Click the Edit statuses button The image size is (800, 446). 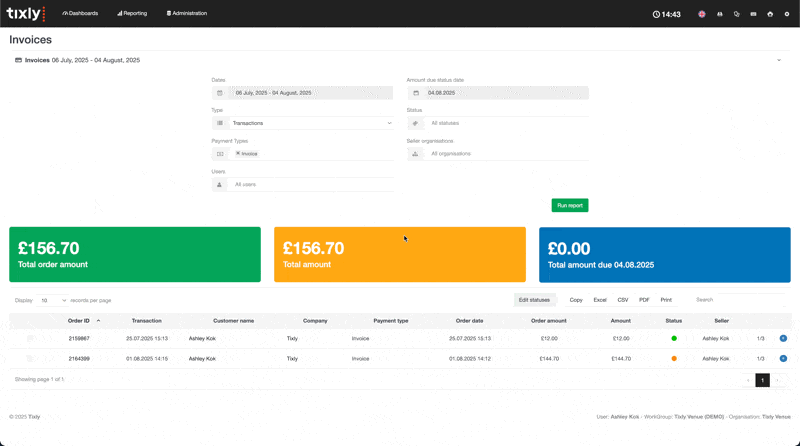(534, 300)
